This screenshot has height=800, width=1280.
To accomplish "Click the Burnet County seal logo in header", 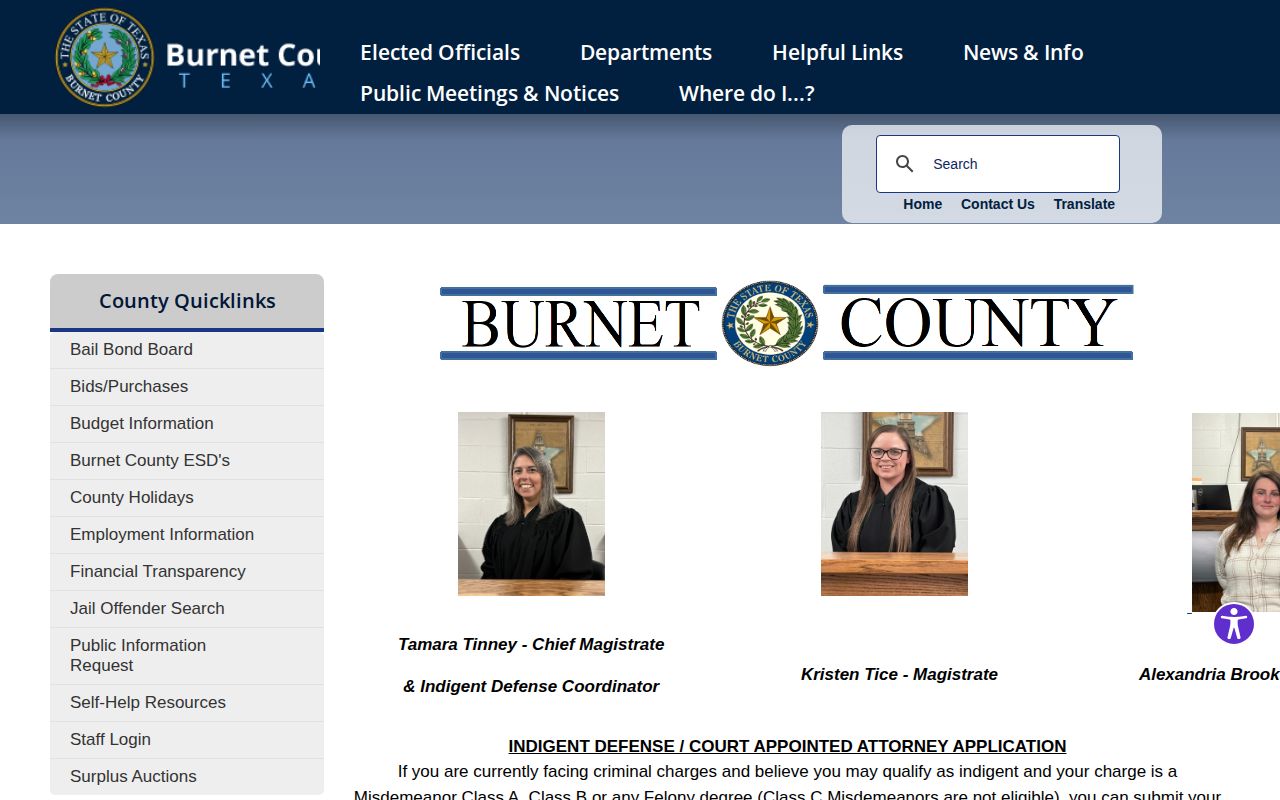I will coord(104,57).
